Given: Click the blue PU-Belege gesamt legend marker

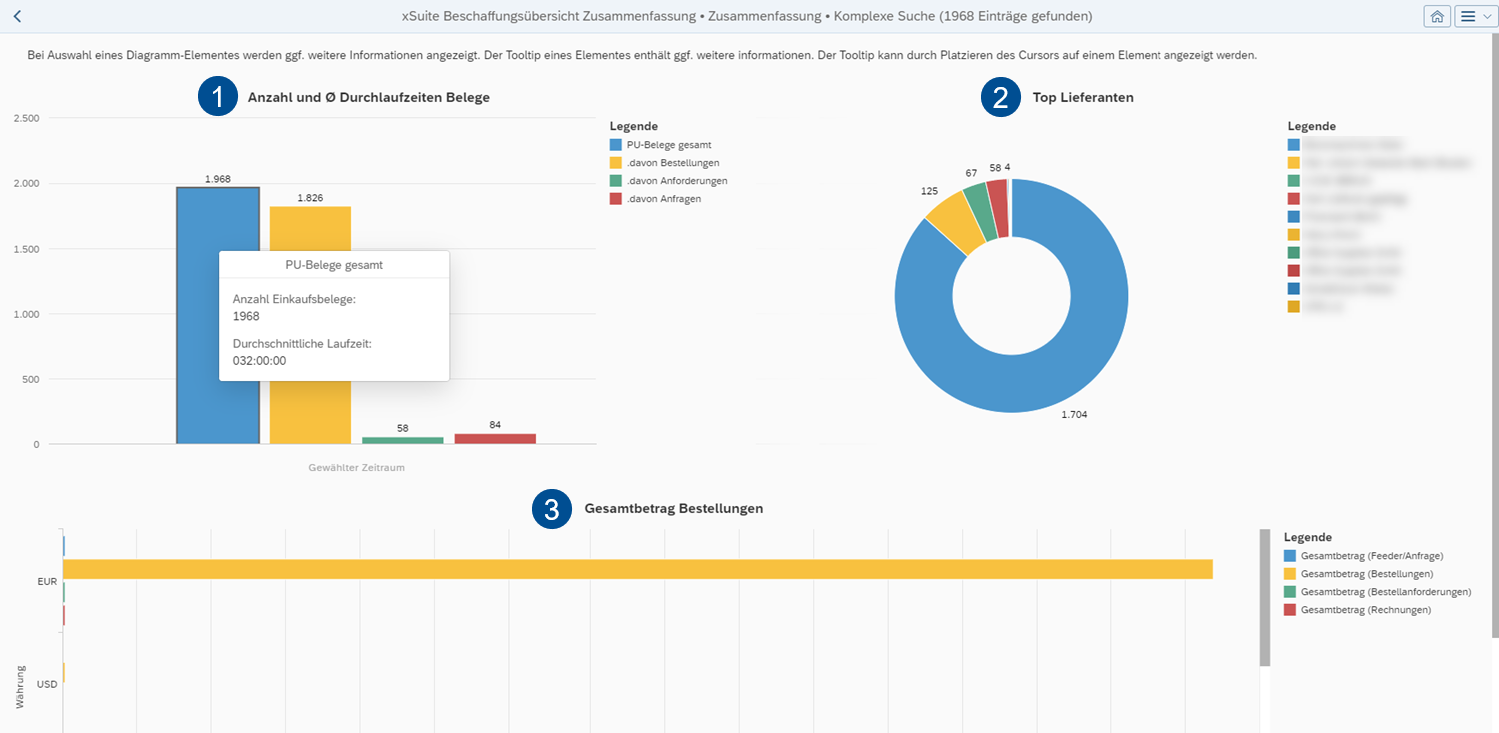Looking at the screenshot, I should [x=615, y=144].
